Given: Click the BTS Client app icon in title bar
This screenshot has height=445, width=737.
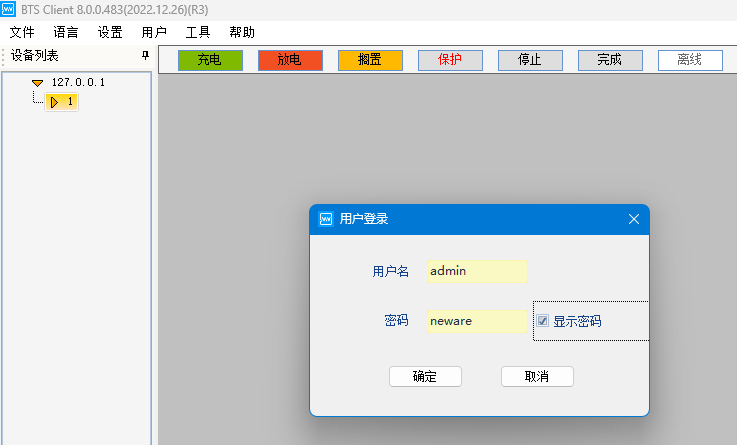Looking at the screenshot, I should pos(8,9).
